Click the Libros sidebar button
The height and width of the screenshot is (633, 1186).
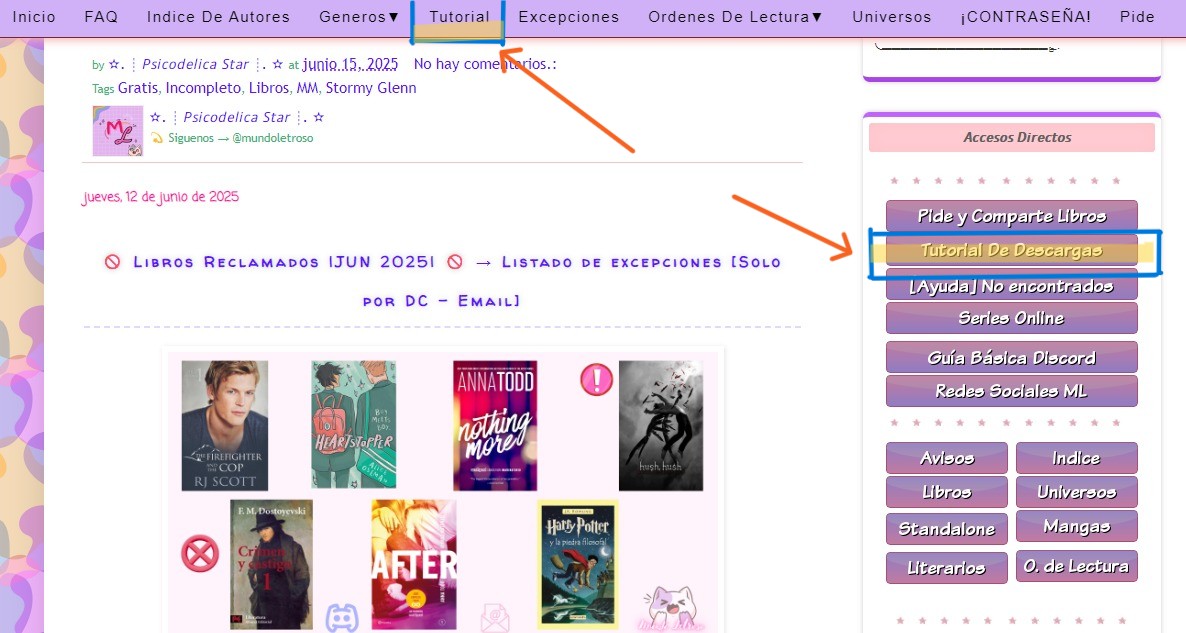tap(947, 492)
